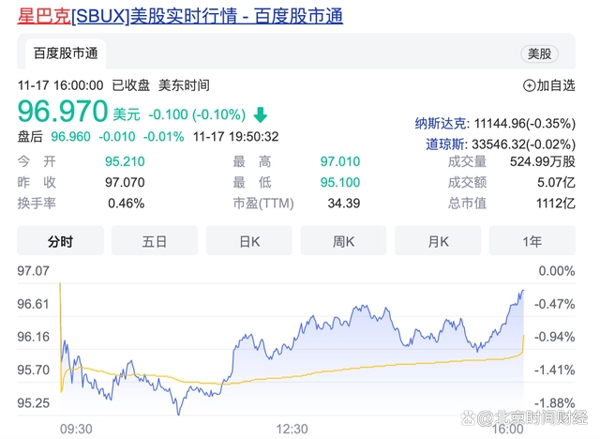Switch chart to 周K view

tap(344, 241)
